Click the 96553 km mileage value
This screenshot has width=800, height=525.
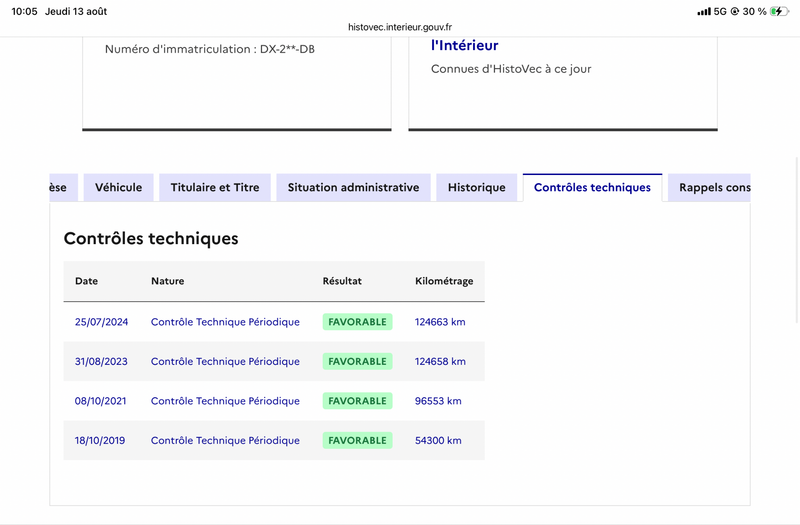(438, 401)
